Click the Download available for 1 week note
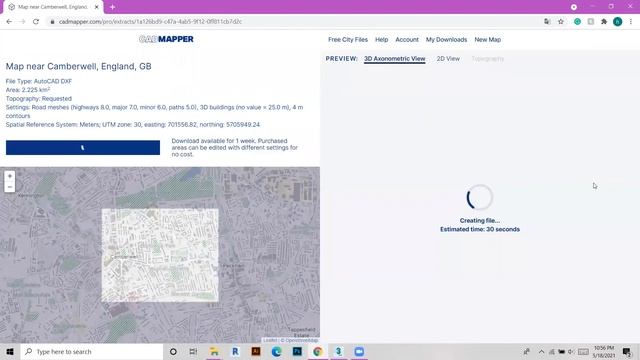This screenshot has width=640, height=360. (235, 147)
